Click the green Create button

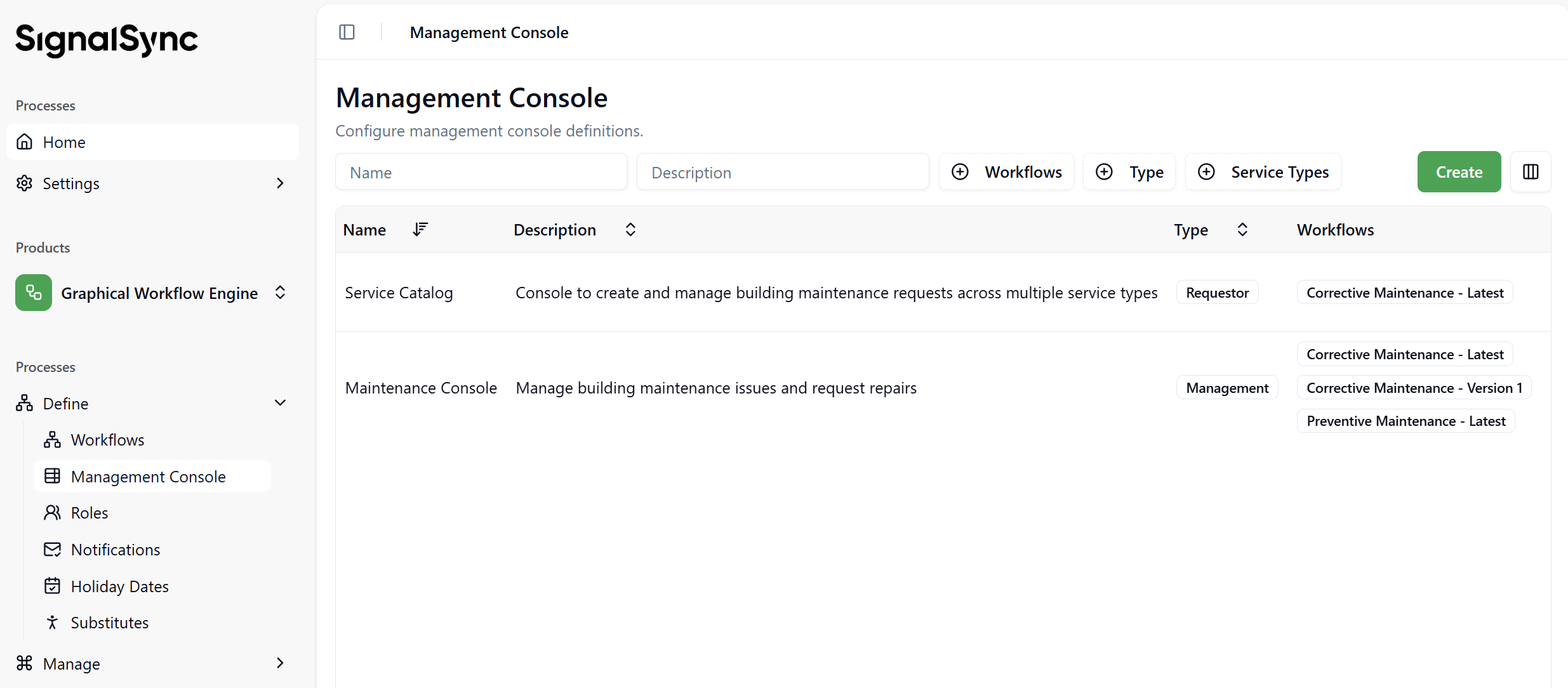tap(1459, 171)
